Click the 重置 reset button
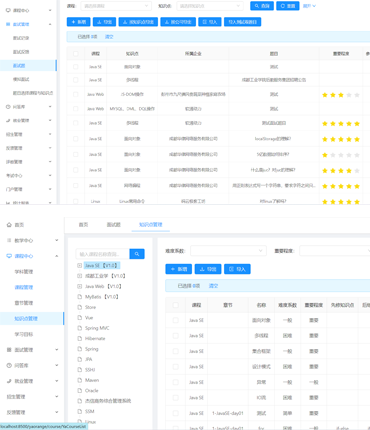 tap(288, 6)
